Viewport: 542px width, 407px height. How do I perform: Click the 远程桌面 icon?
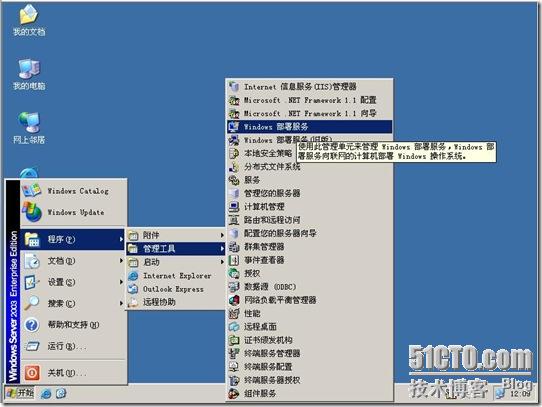tap(234, 326)
